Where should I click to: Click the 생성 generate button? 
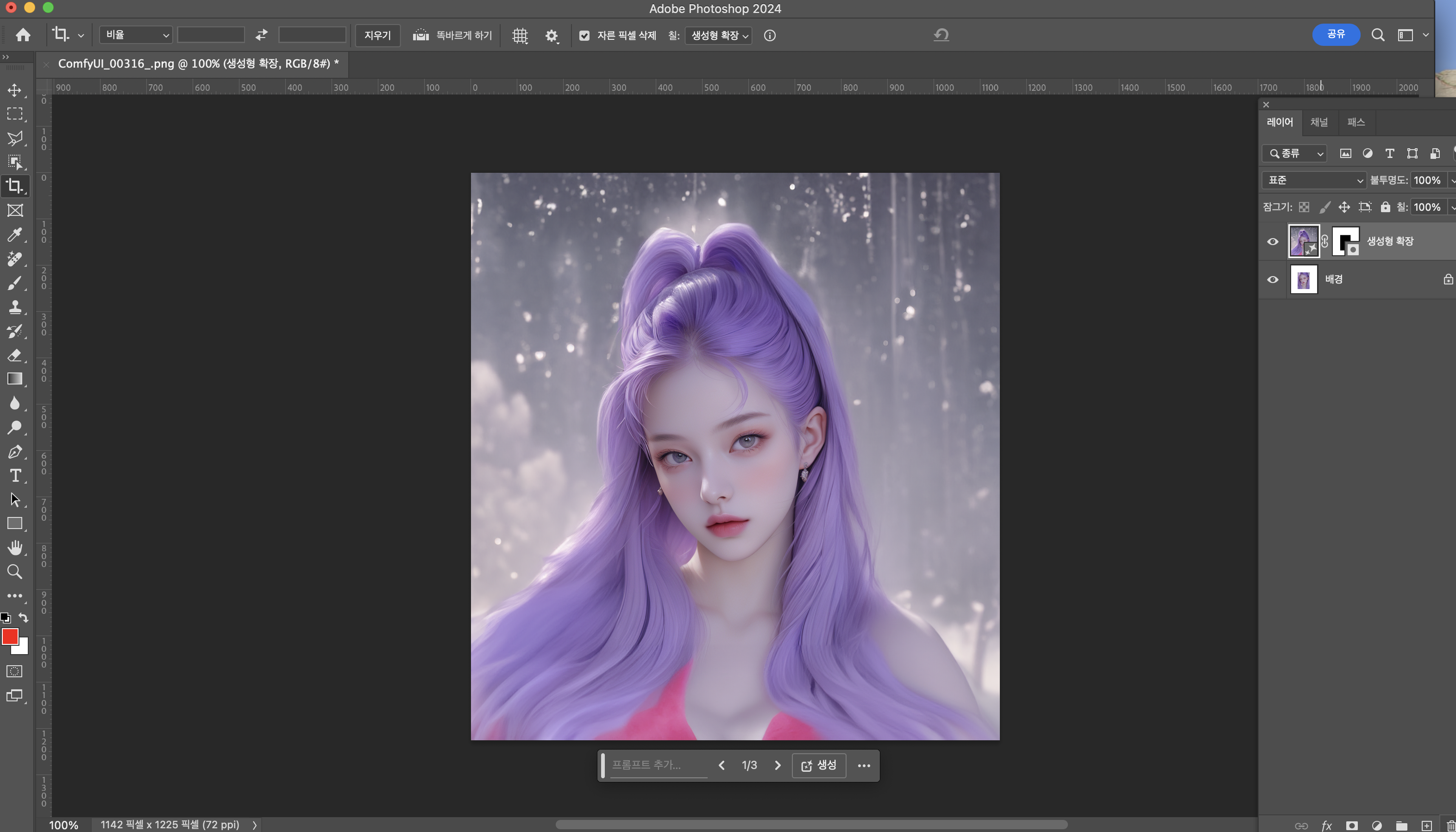click(818, 765)
